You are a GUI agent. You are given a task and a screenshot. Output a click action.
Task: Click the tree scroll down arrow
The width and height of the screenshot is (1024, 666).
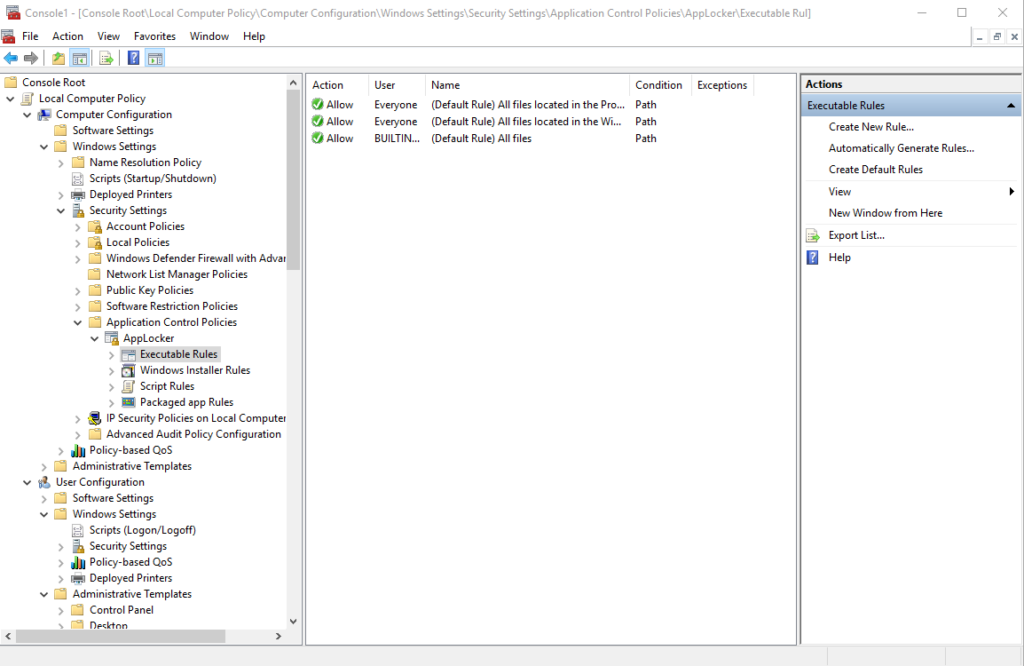[293, 622]
